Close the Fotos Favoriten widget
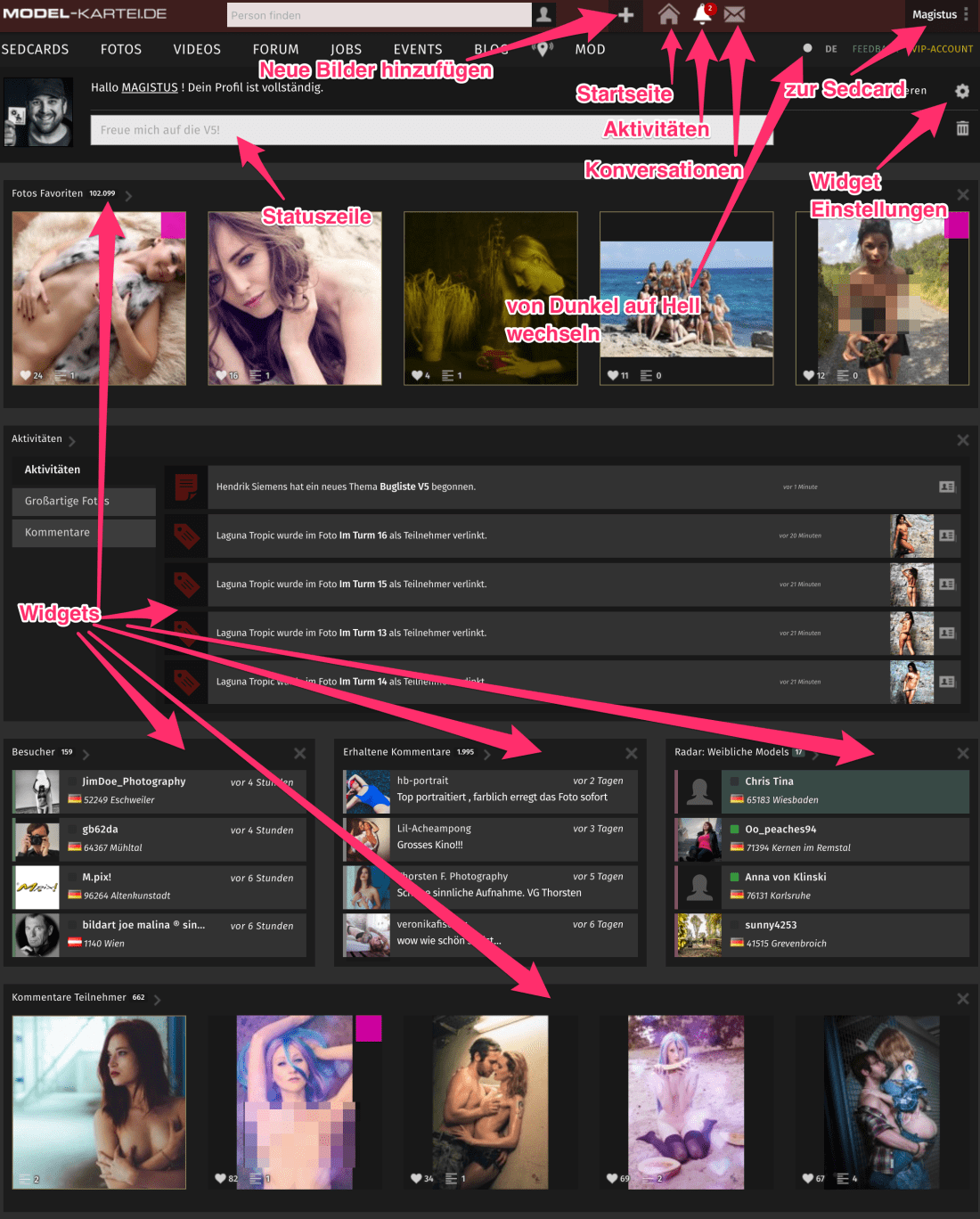 963,194
